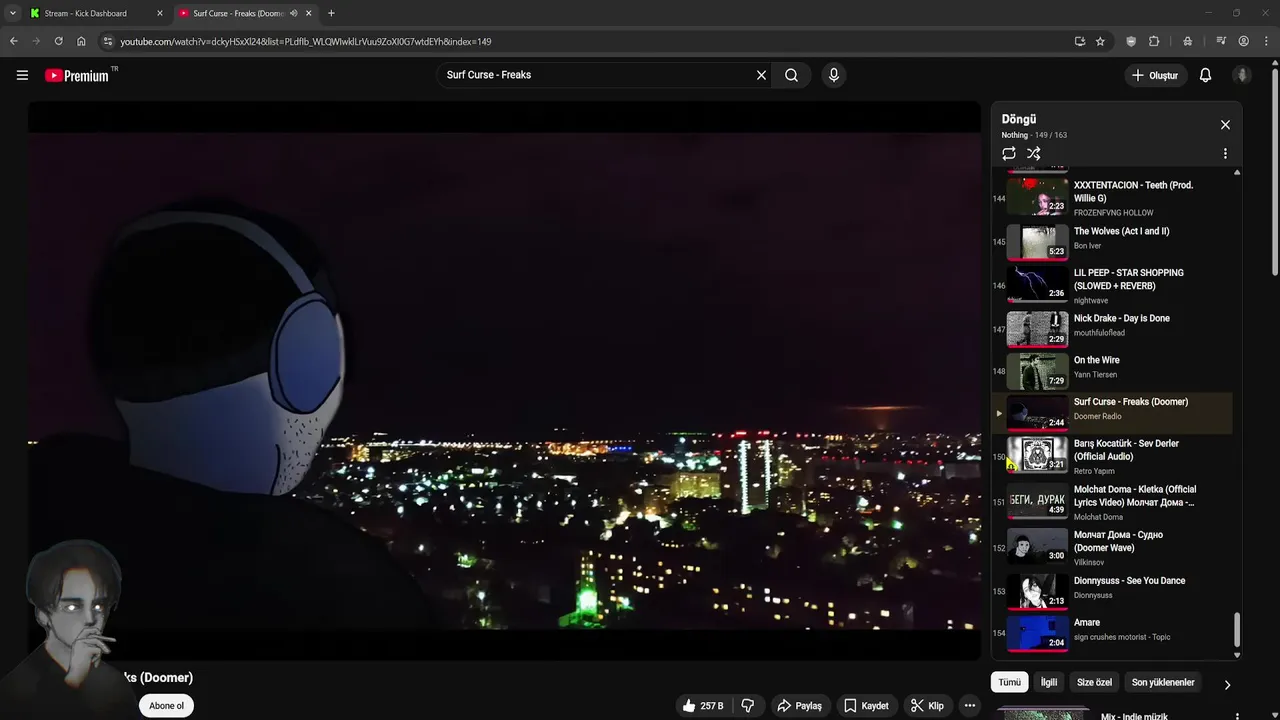
Task: Open Doomer Radio channel from playlist item
Action: (x=1097, y=417)
